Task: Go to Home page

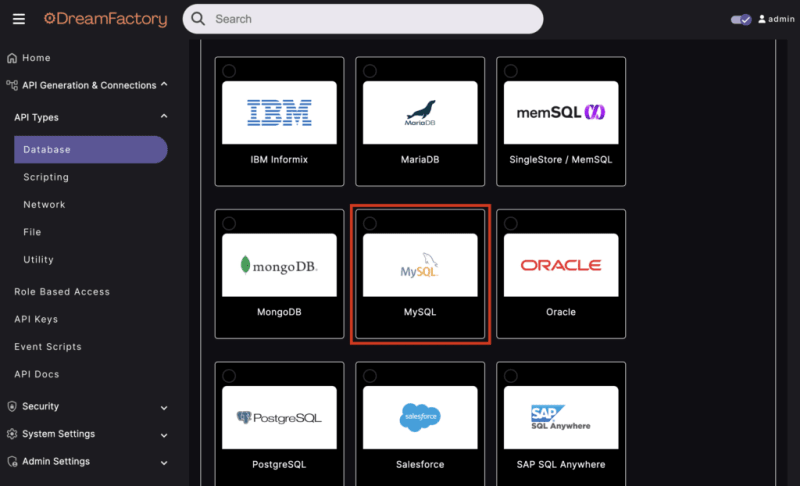Action: pos(36,58)
